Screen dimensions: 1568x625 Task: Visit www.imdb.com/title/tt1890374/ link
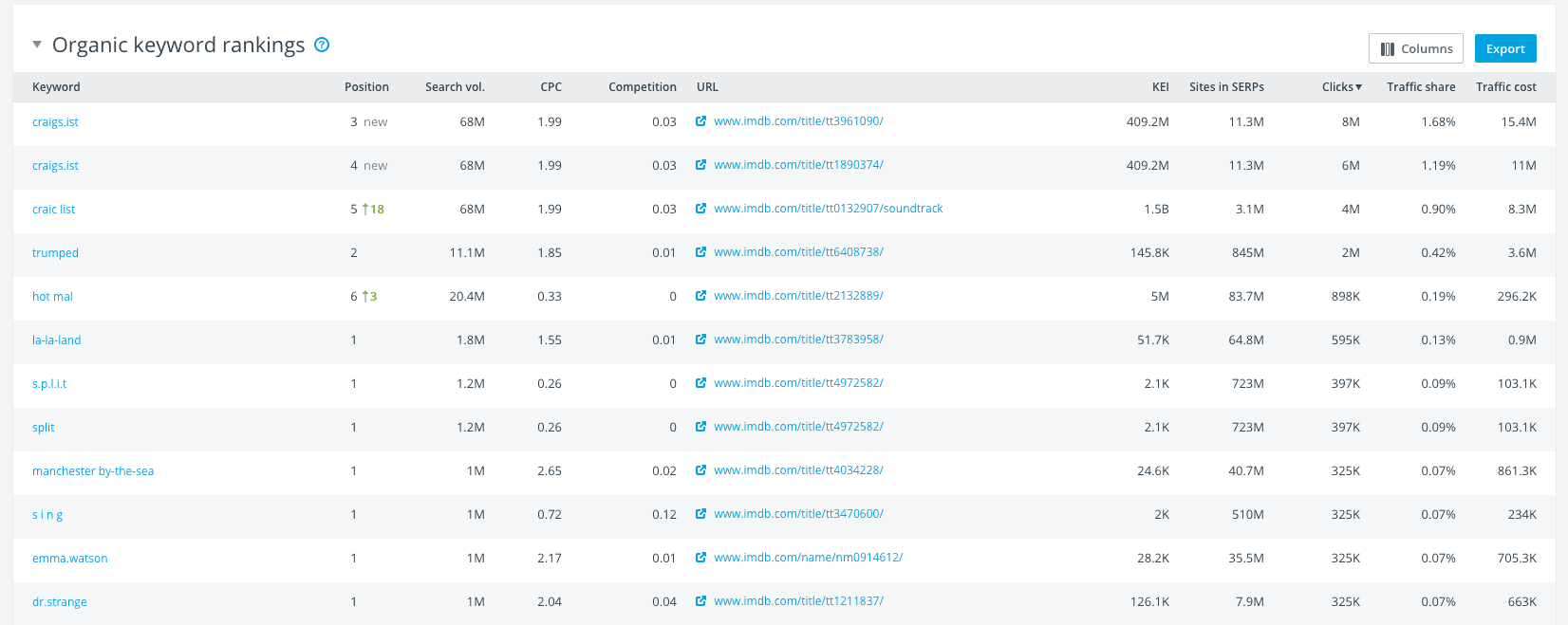[798, 165]
